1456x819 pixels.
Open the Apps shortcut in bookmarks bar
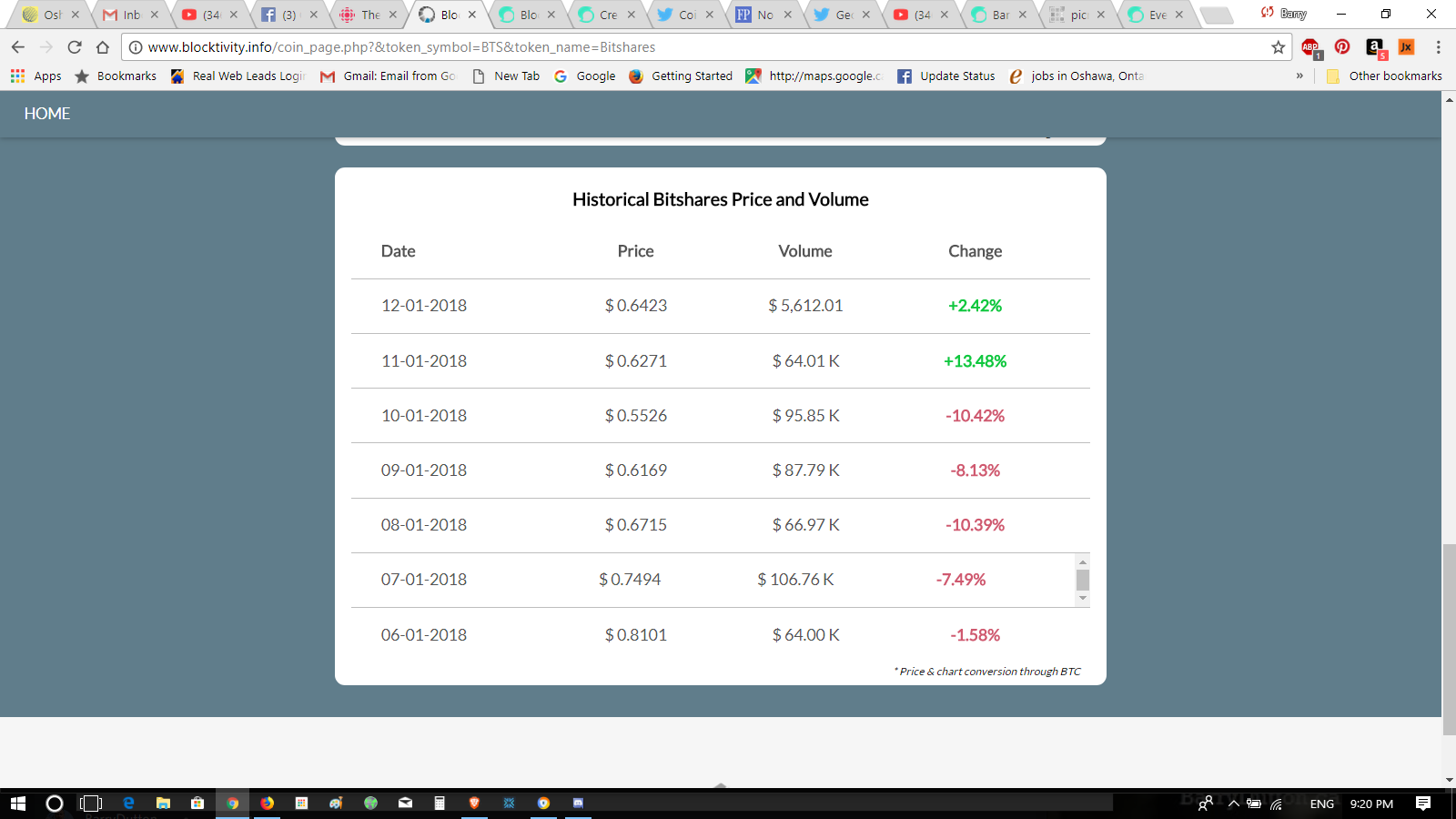tap(36, 76)
